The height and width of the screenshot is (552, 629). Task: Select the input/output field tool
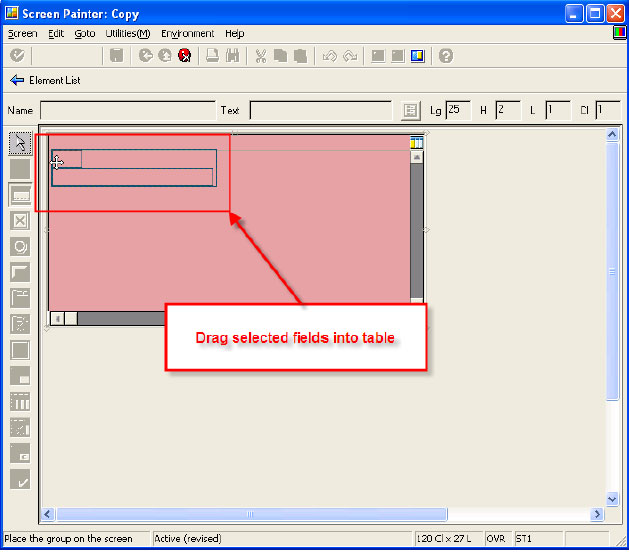tap(19, 194)
